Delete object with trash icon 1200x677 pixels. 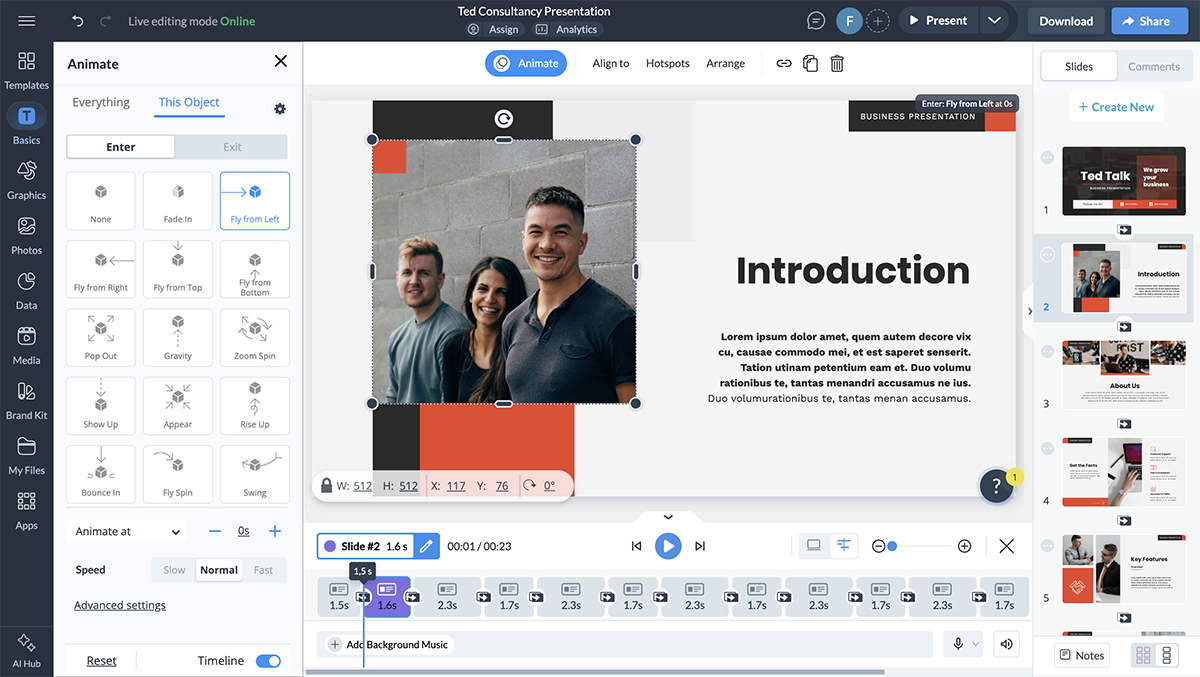pos(838,63)
